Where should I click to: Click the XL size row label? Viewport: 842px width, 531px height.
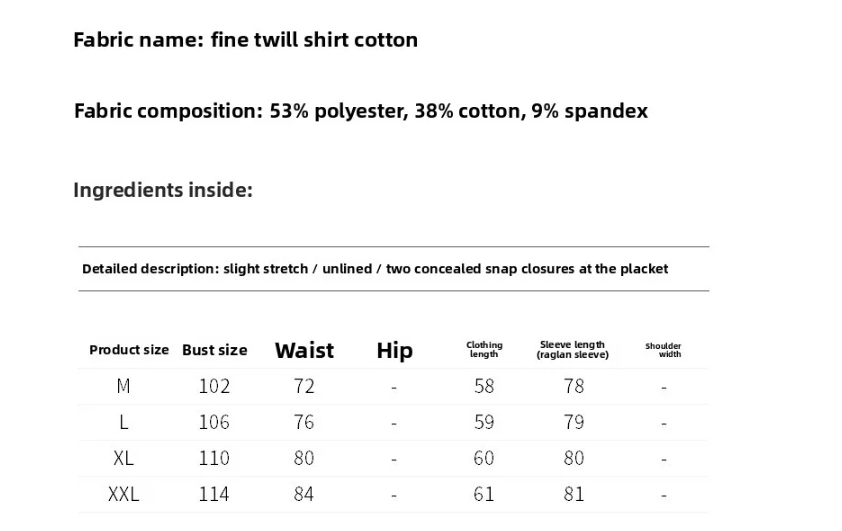coord(124,458)
